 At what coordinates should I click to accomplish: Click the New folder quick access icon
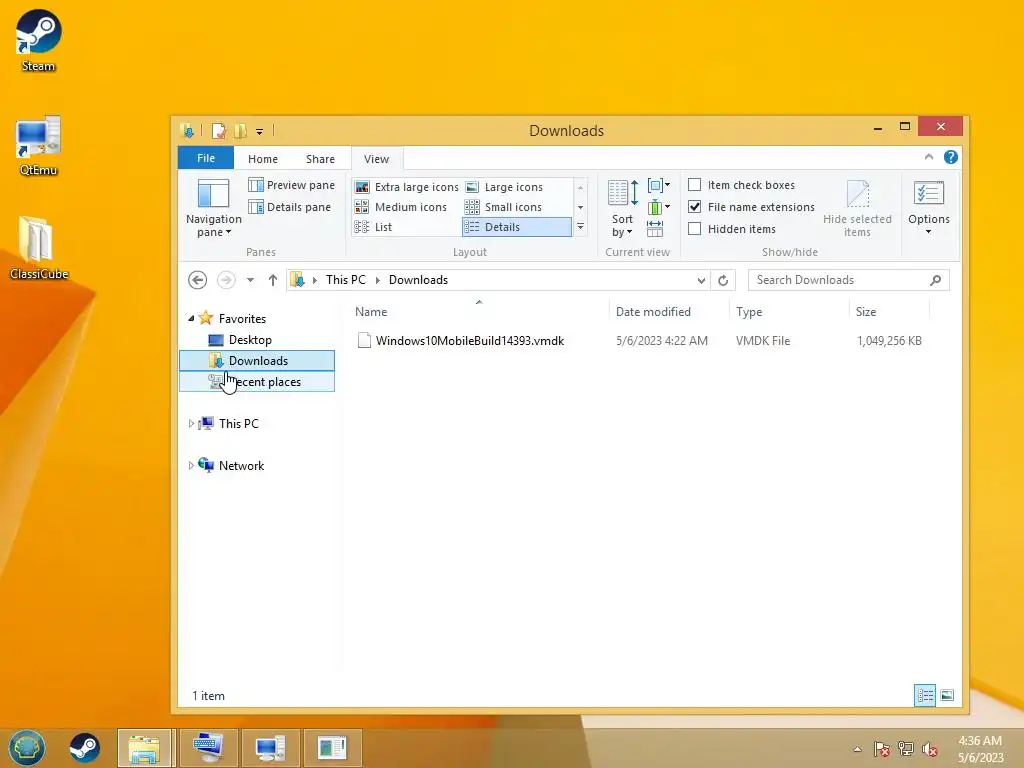point(240,131)
